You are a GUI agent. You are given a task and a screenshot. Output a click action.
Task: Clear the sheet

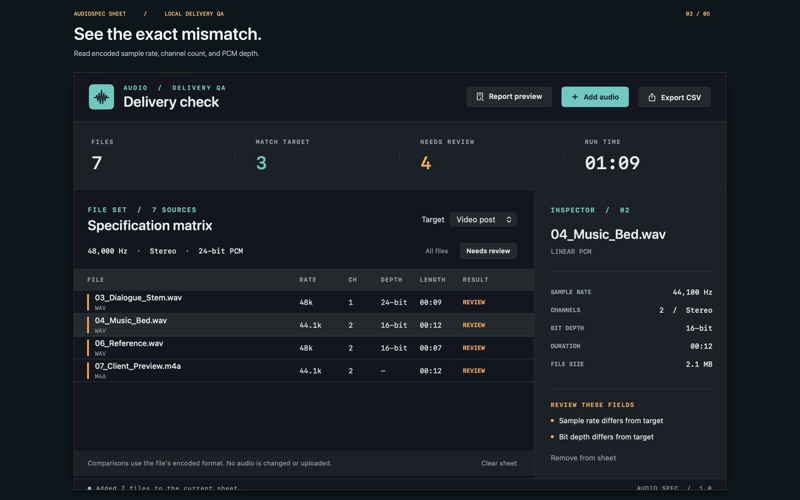(x=498, y=463)
